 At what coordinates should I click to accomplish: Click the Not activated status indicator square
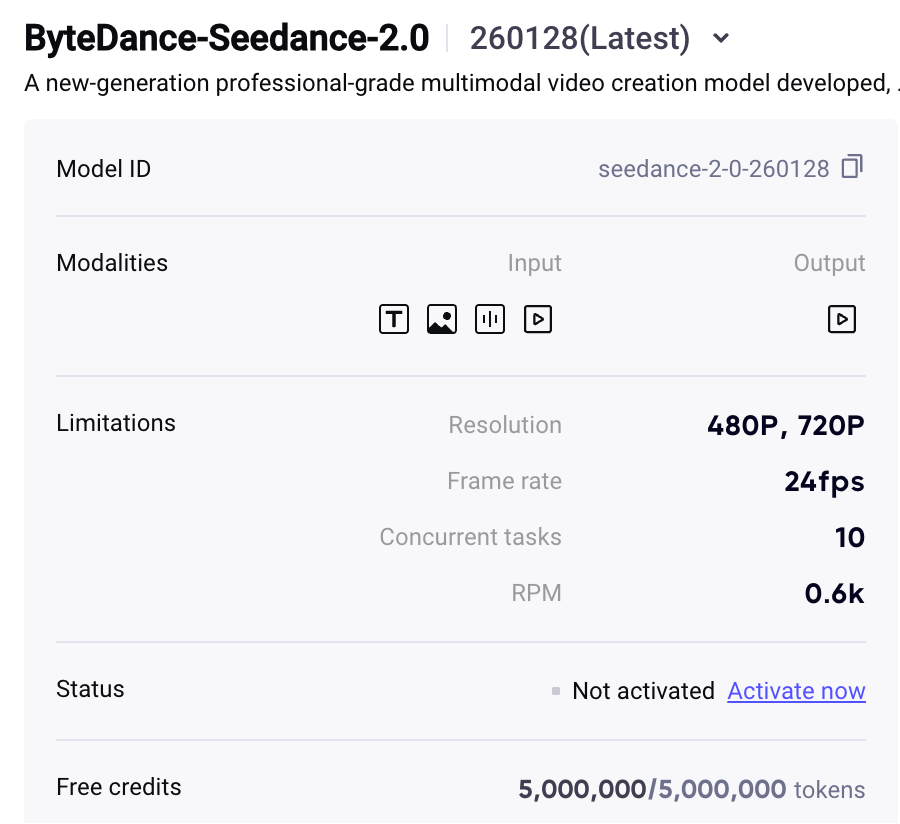click(556, 691)
